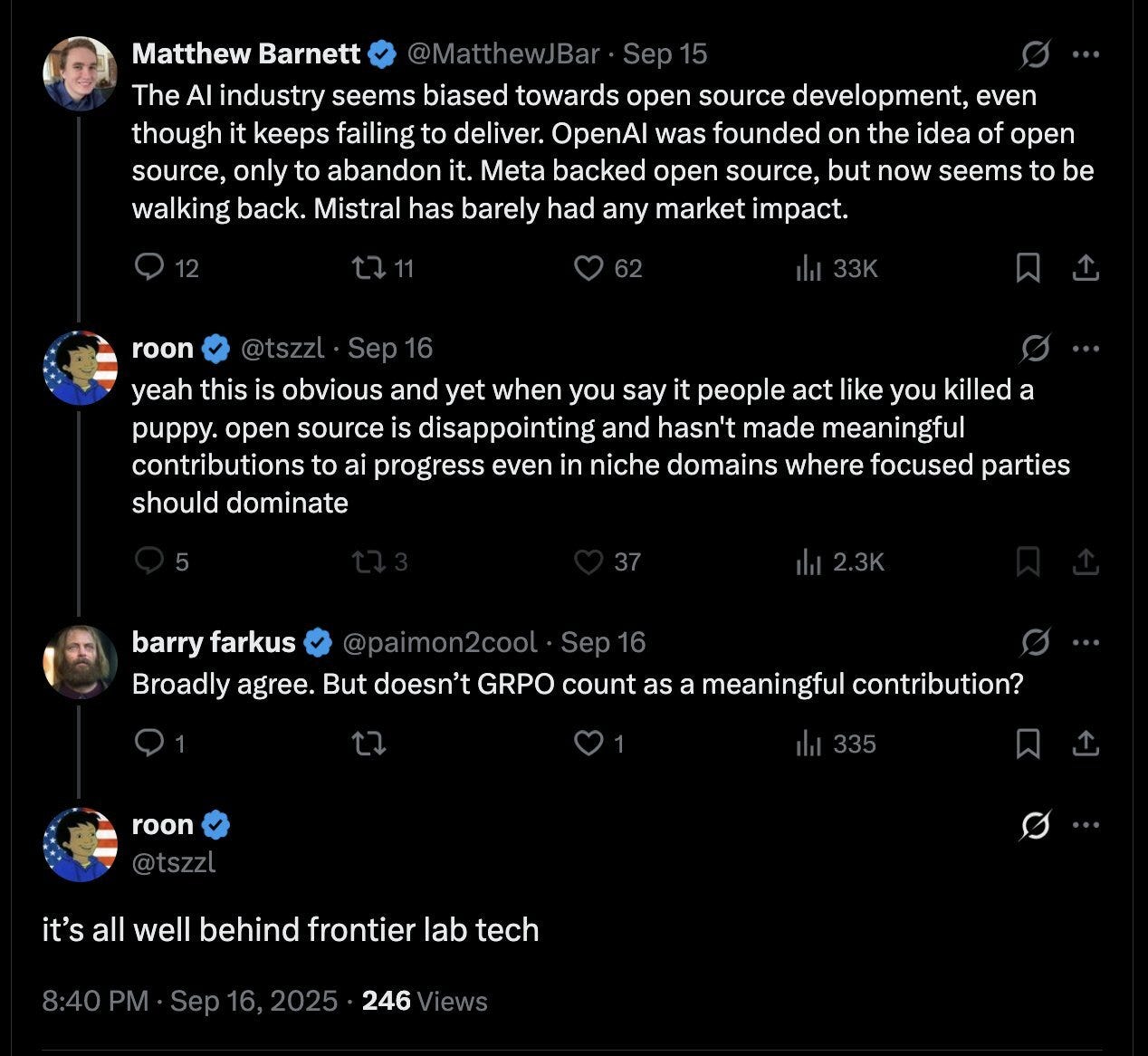The height and width of the screenshot is (1056, 1148).
Task: Click barry farkus's profile picture
Action: coord(80,662)
